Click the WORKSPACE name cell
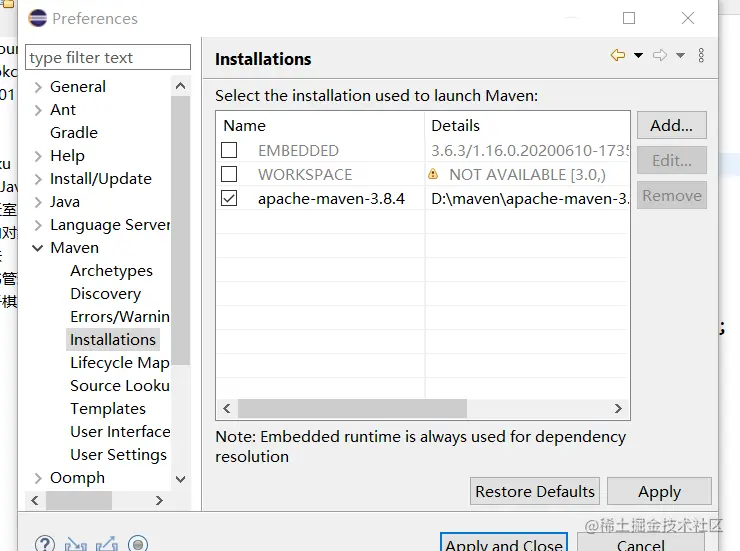The image size is (740, 551). coord(305,175)
